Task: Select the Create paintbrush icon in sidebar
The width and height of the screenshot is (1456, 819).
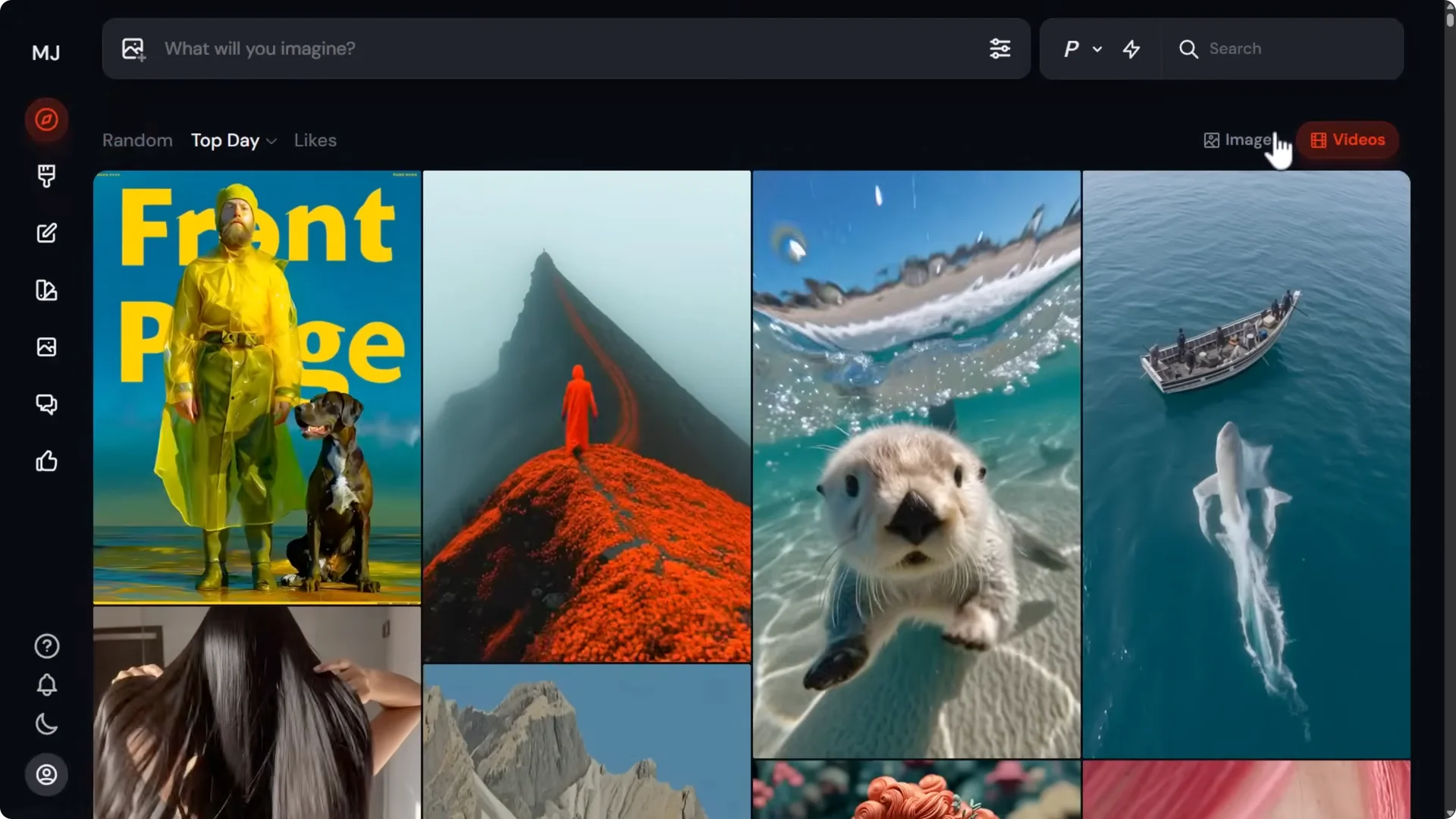Action: point(47,176)
